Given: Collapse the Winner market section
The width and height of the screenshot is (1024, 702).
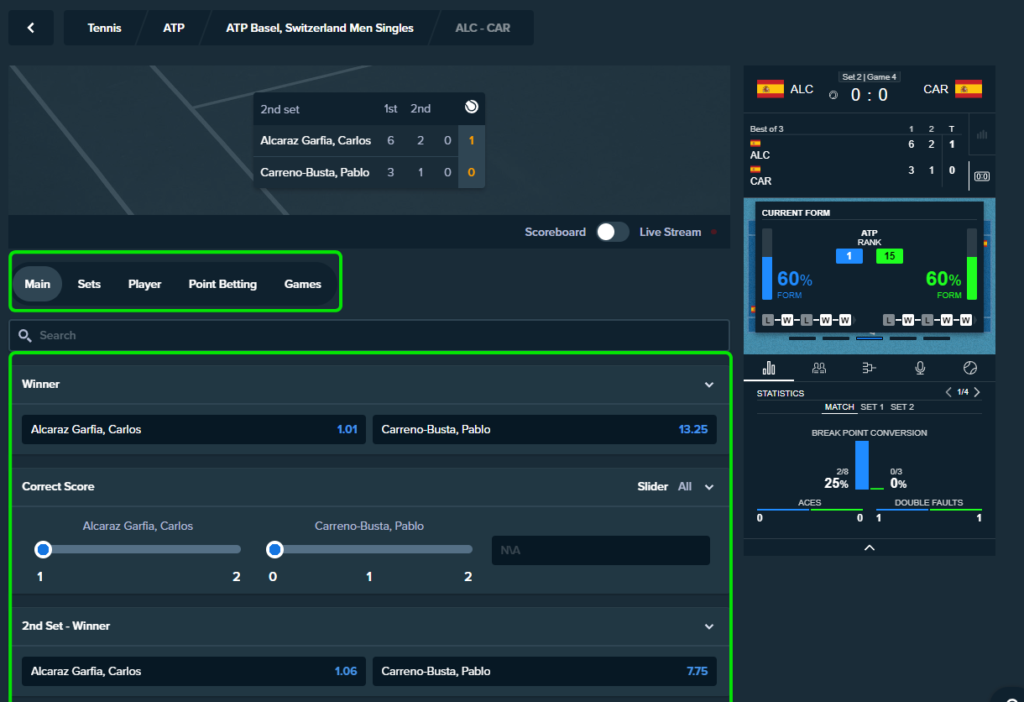Looking at the screenshot, I should click(709, 385).
